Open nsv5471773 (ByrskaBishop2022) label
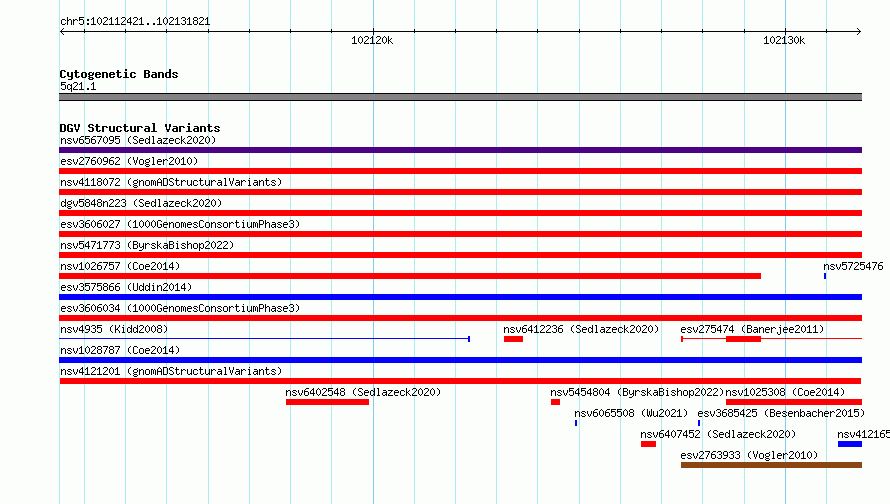The height and width of the screenshot is (504, 890). (x=147, y=245)
